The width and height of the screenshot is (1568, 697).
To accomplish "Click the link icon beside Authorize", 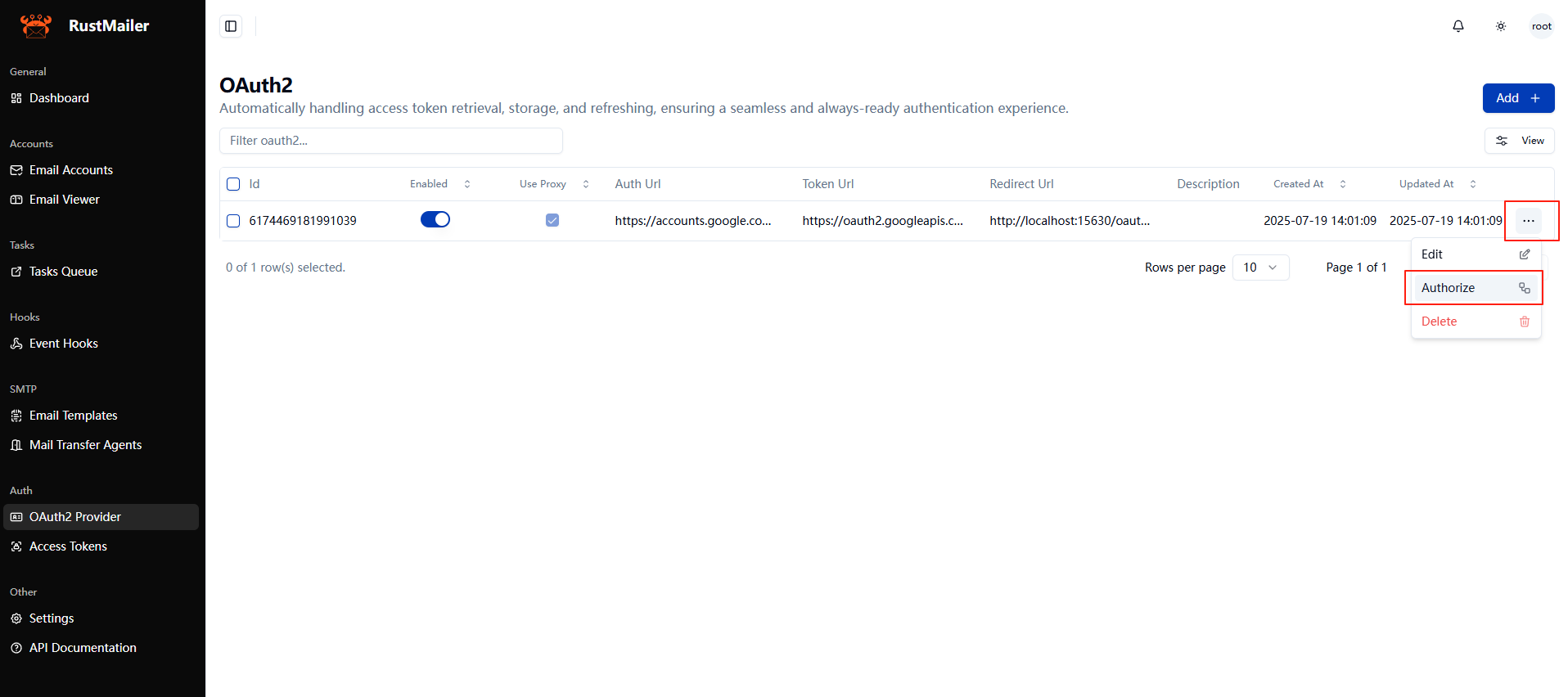I will pyautogui.click(x=1525, y=288).
